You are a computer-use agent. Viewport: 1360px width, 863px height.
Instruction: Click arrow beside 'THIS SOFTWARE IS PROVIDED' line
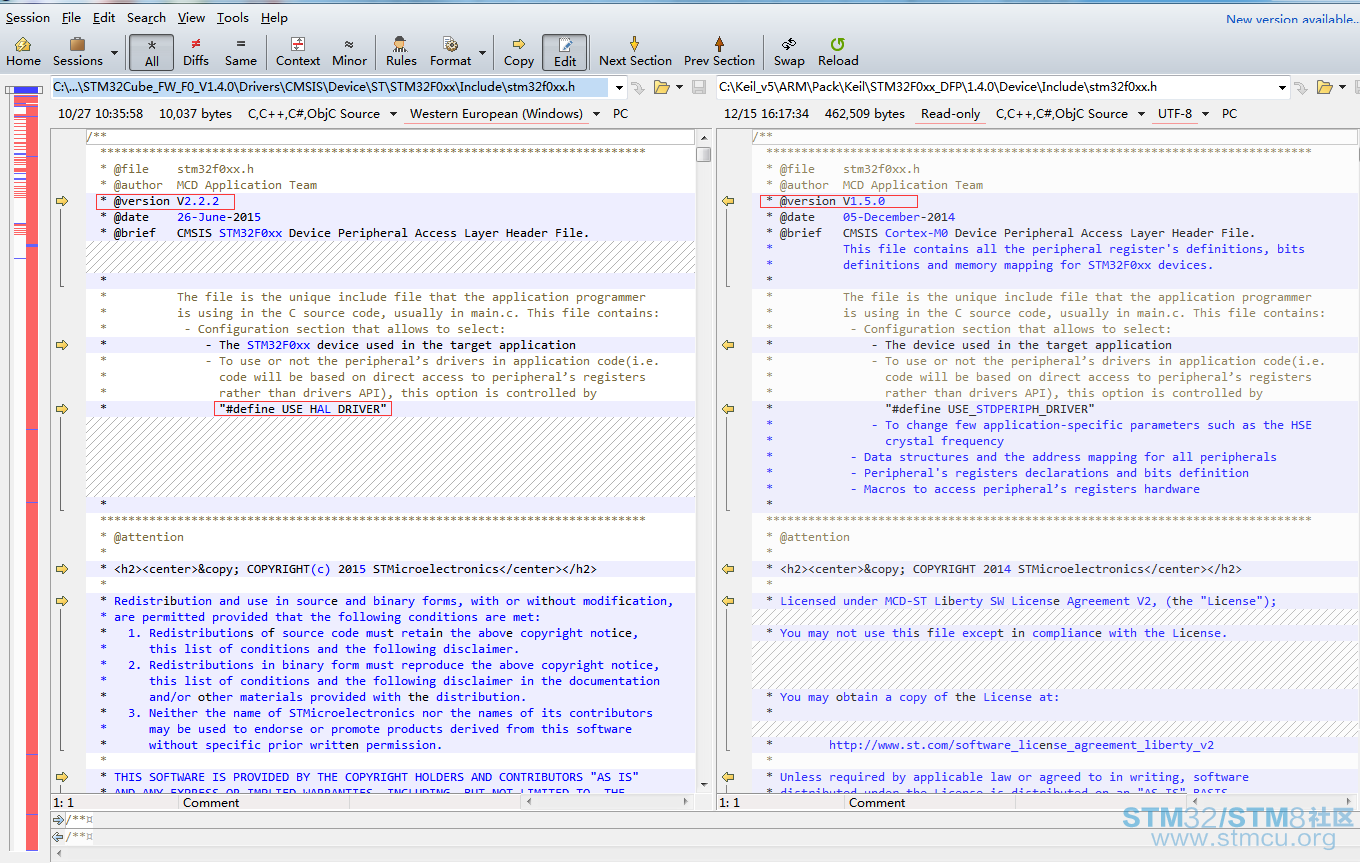pos(62,777)
